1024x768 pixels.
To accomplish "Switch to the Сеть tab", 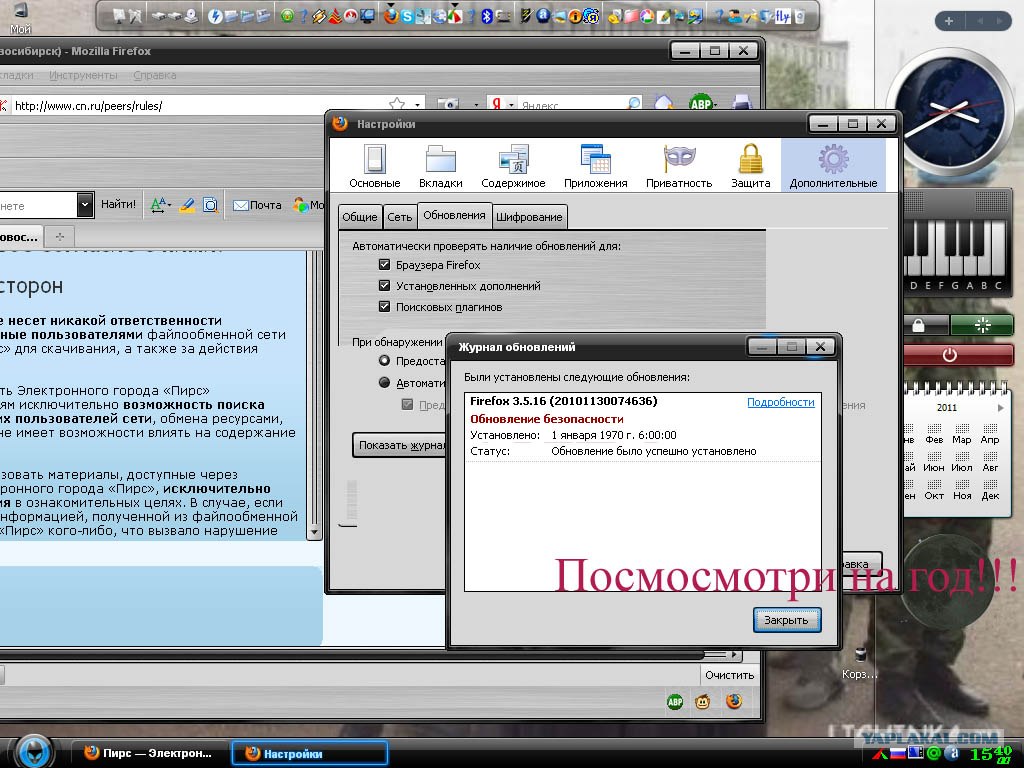I will coord(399,217).
